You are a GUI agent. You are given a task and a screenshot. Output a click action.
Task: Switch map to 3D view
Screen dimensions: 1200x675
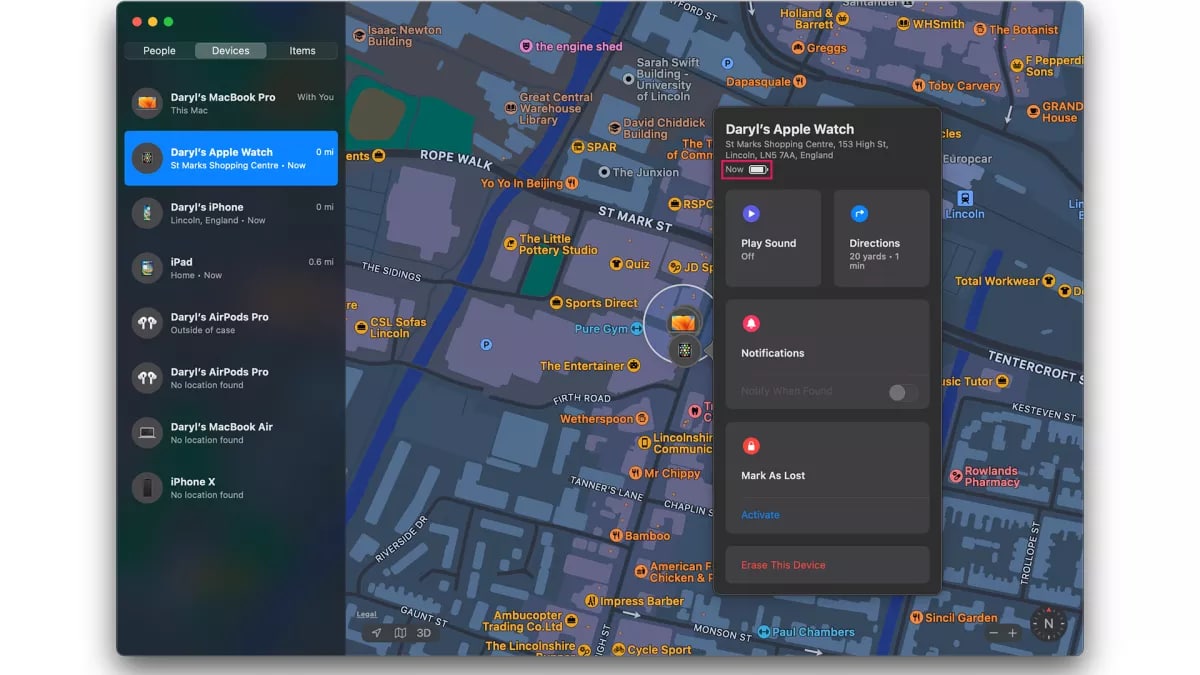[424, 633]
